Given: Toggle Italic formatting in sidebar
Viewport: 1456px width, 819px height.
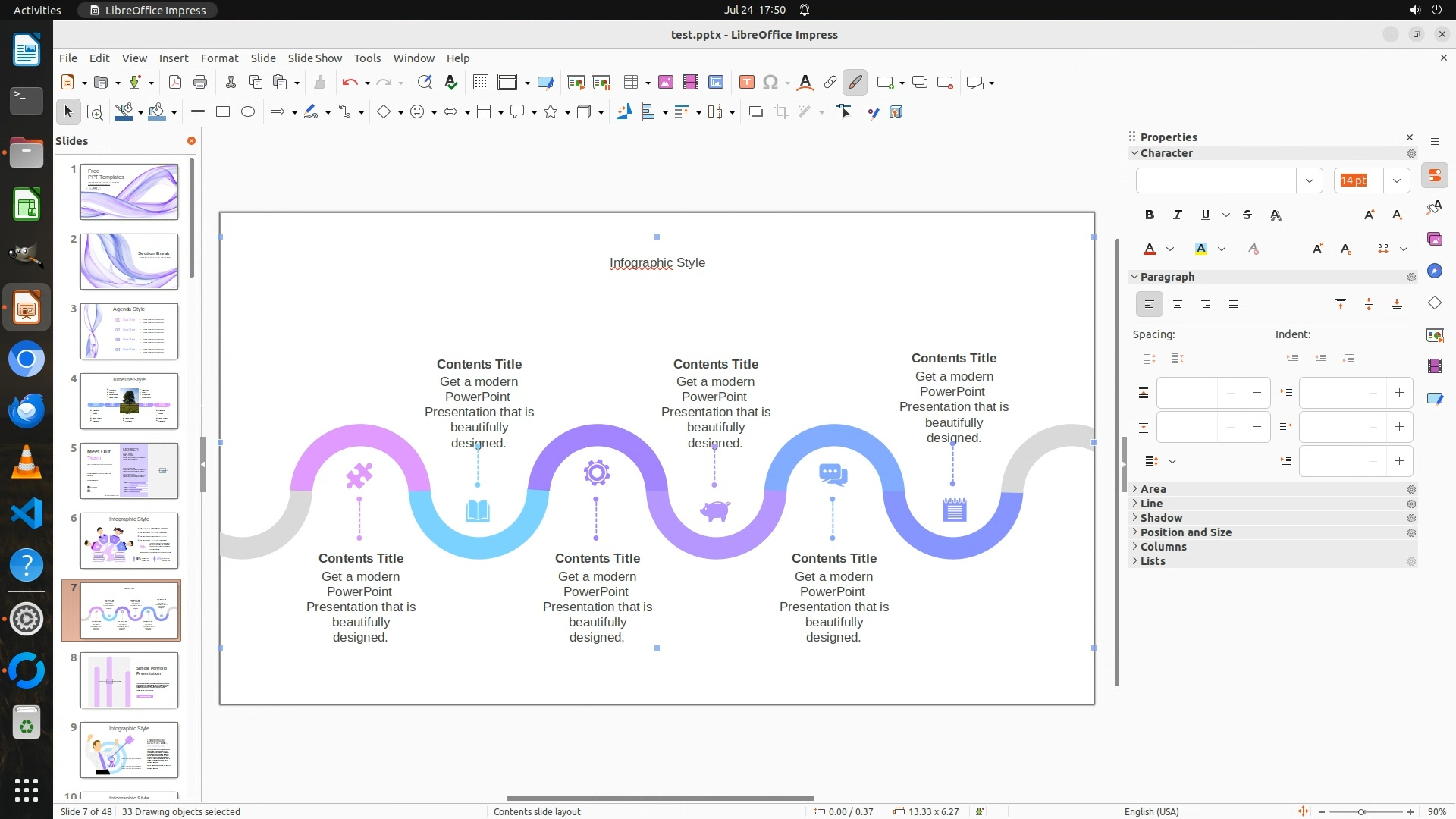Looking at the screenshot, I should point(1178,215).
